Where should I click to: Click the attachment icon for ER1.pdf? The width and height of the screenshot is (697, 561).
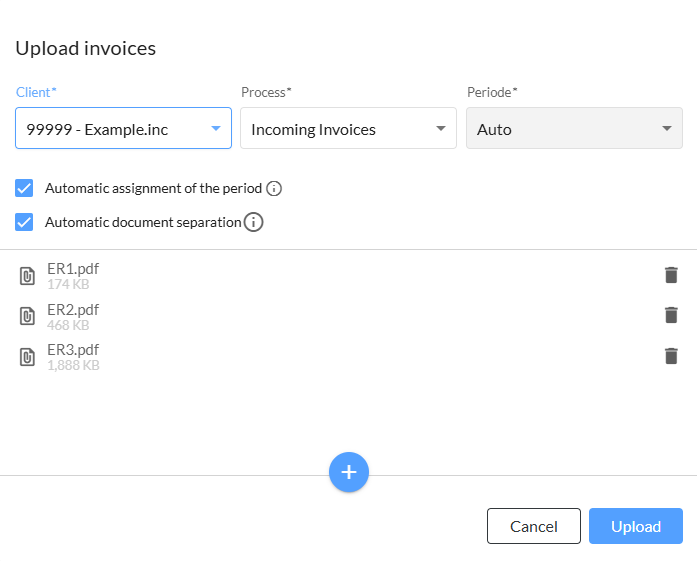click(x=27, y=276)
